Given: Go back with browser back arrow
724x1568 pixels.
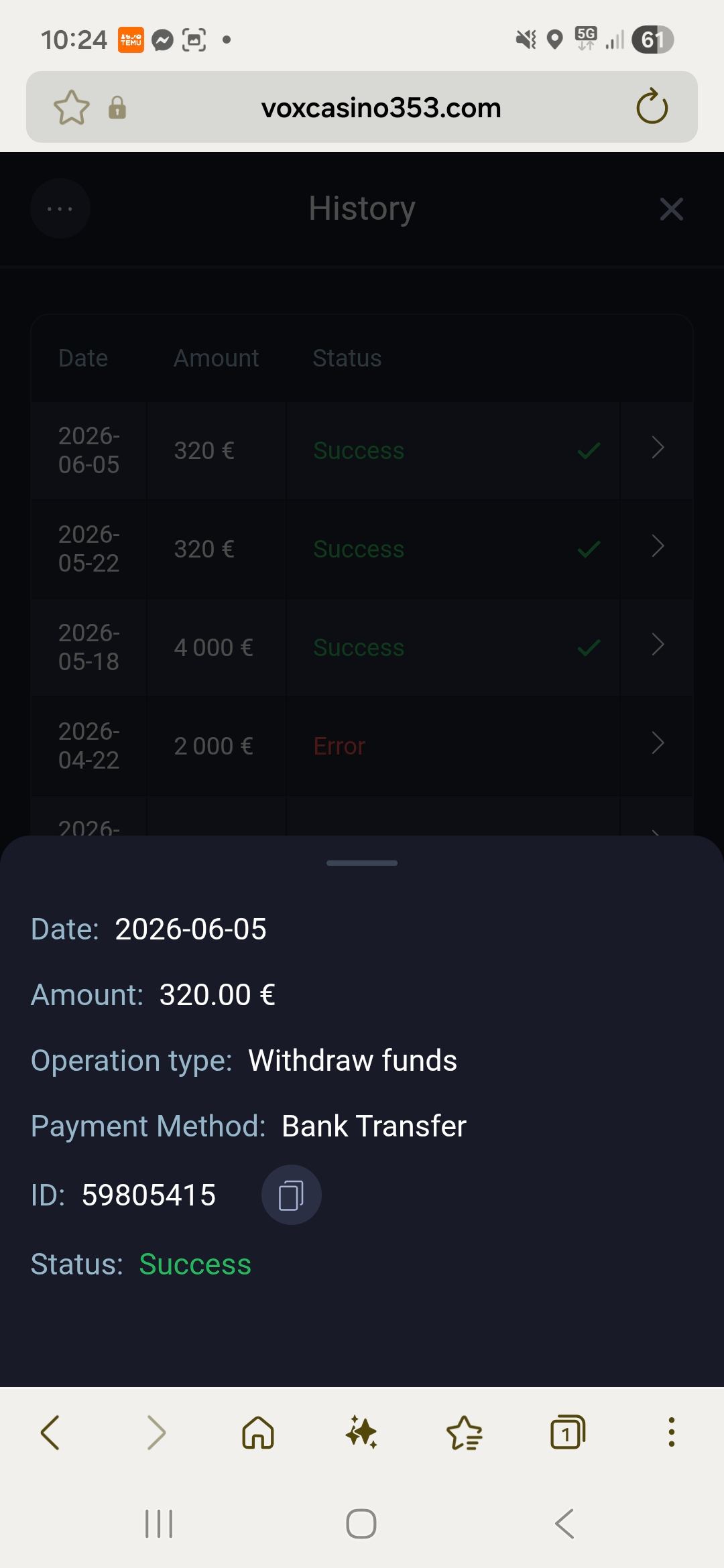Looking at the screenshot, I should point(50,1433).
